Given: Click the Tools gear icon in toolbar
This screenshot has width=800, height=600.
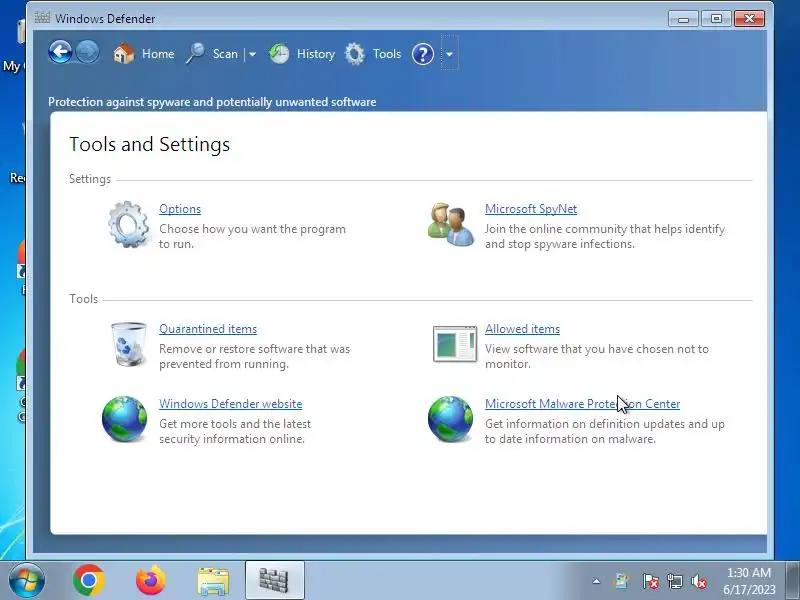Looking at the screenshot, I should [355, 54].
